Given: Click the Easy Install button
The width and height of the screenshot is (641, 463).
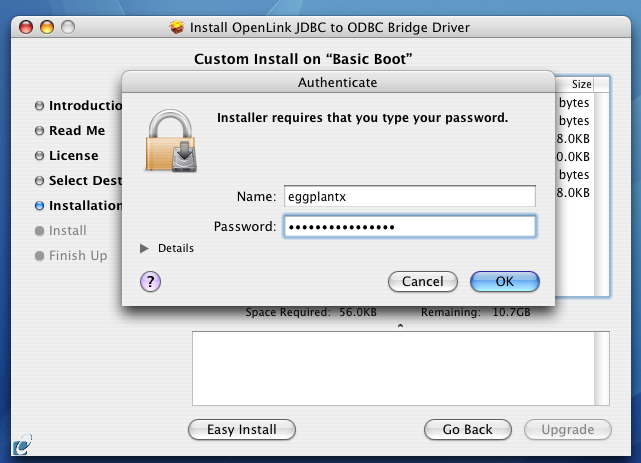Looking at the screenshot, I should [x=242, y=429].
